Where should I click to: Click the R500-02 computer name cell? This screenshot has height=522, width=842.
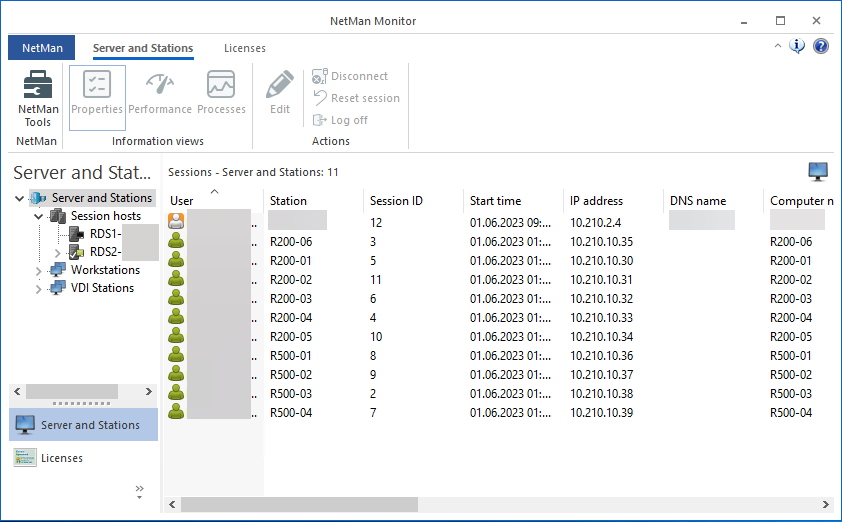click(791, 375)
